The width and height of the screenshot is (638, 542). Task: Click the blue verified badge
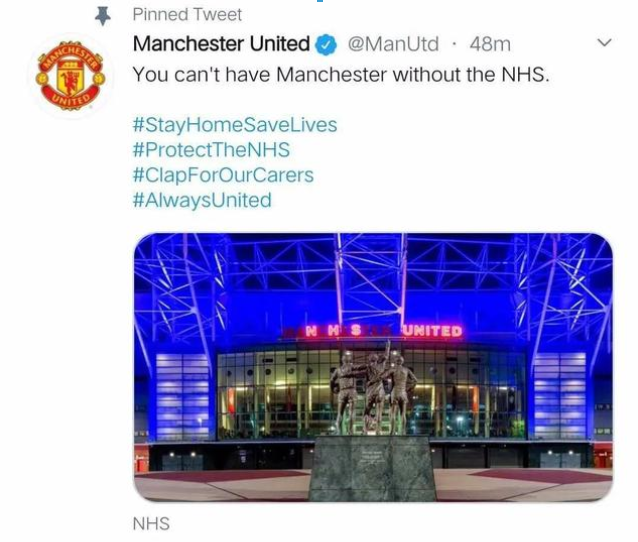coord(327,45)
